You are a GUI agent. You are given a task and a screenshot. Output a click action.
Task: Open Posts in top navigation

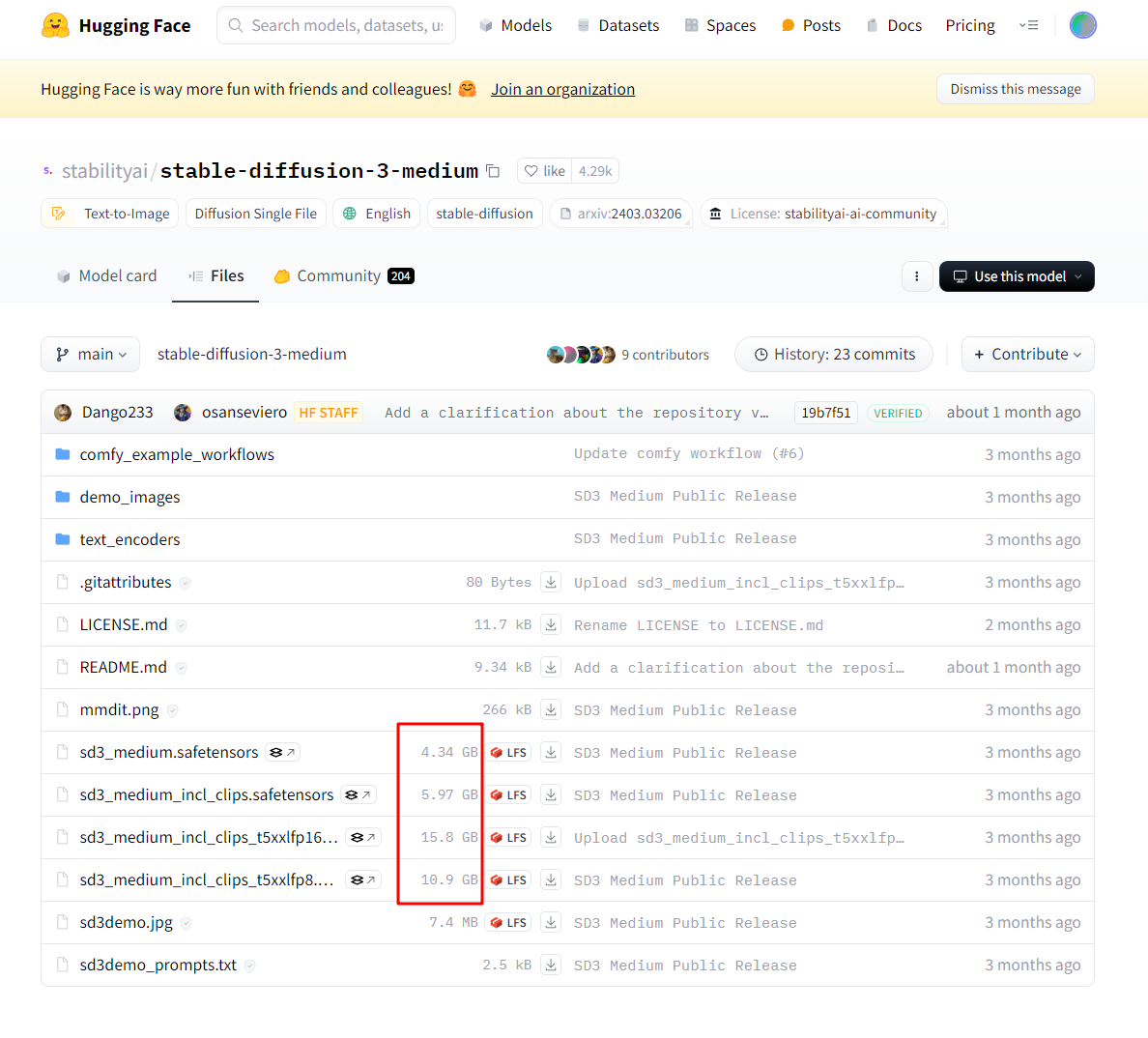pyautogui.click(x=811, y=26)
